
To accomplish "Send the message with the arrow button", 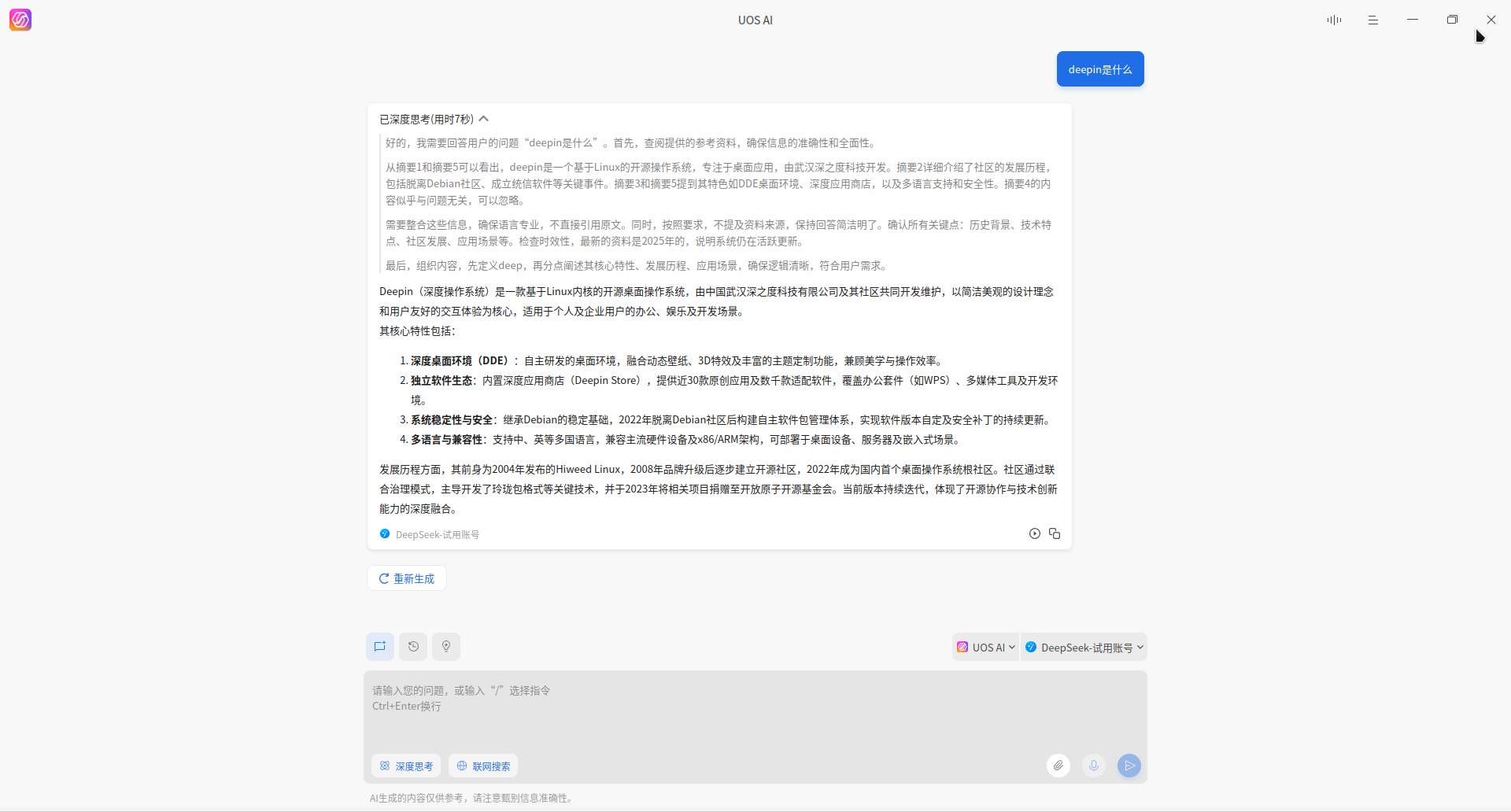I will (x=1129, y=766).
